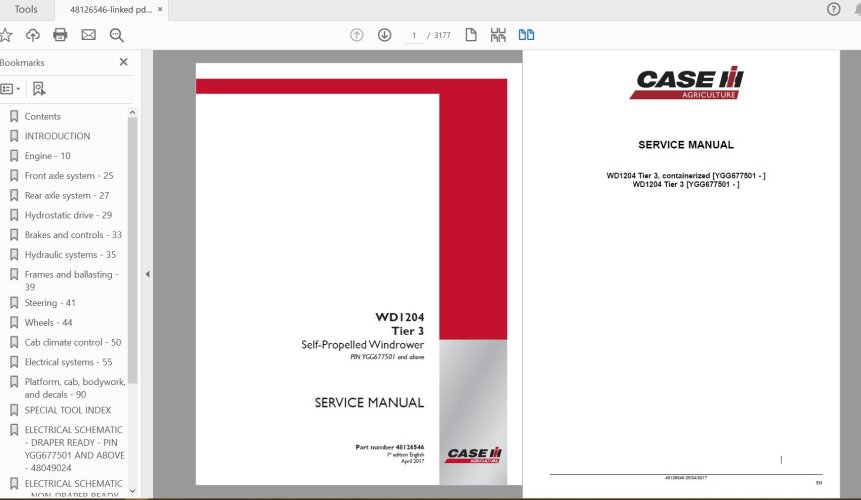Jump to Front axle system - 25

(x=69, y=176)
